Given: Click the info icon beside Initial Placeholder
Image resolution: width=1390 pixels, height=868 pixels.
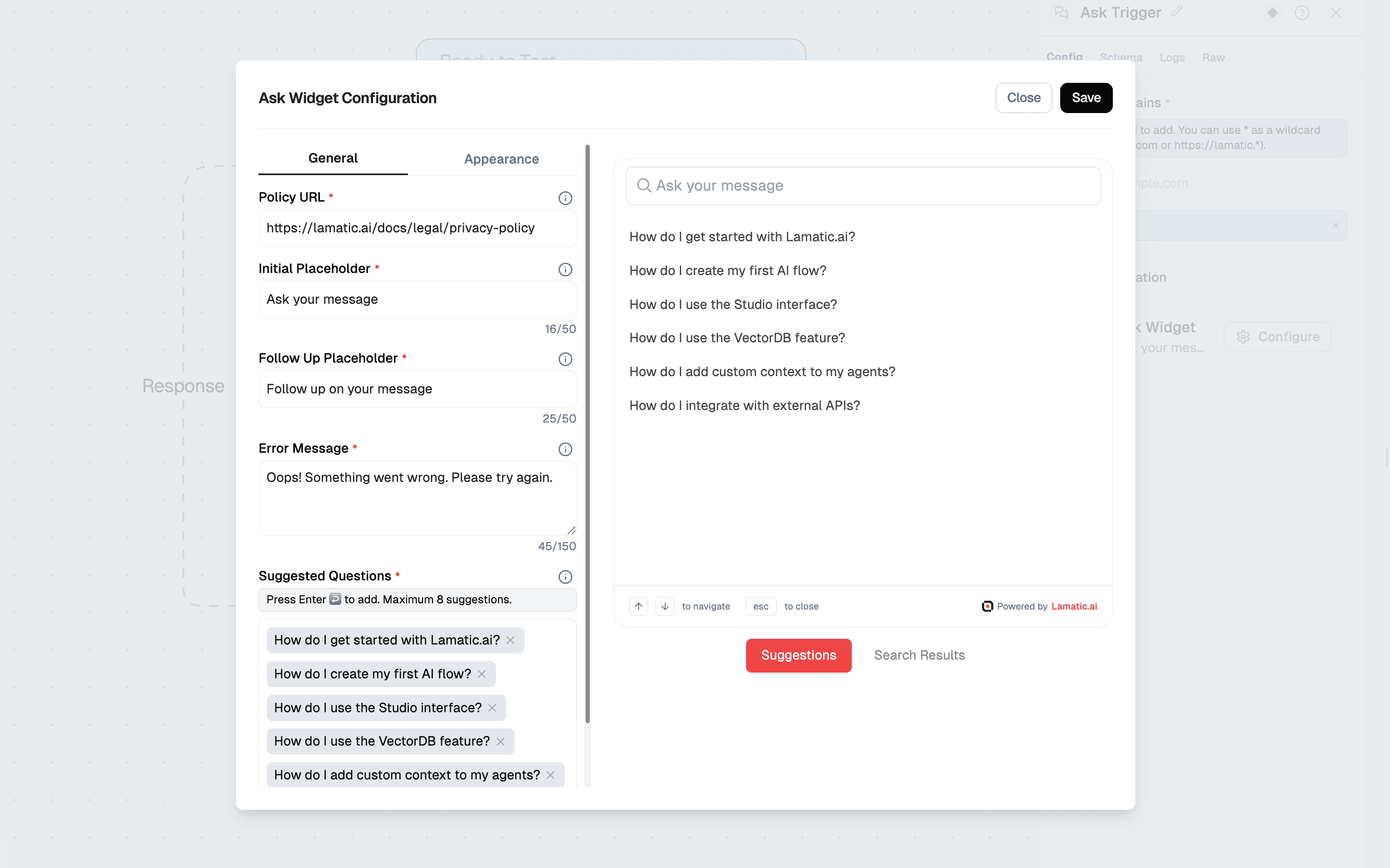Looking at the screenshot, I should tap(565, 269).
